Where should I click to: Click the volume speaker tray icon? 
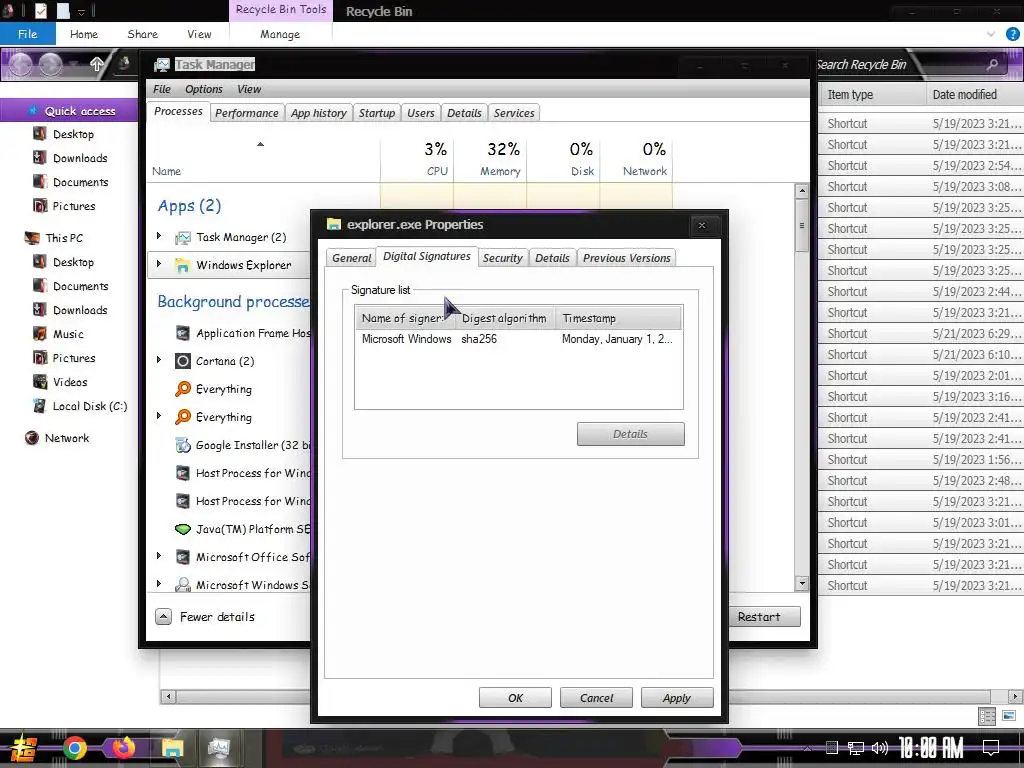point(880,748)
